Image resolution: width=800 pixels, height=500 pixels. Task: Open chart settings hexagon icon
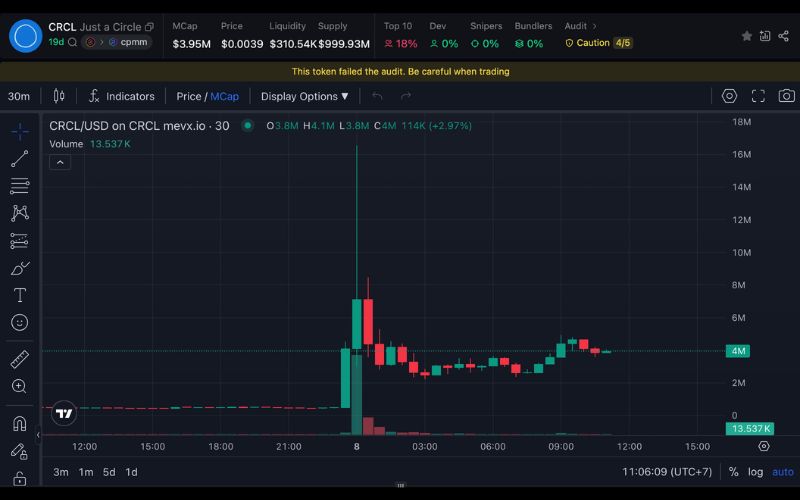coord(729,96)
